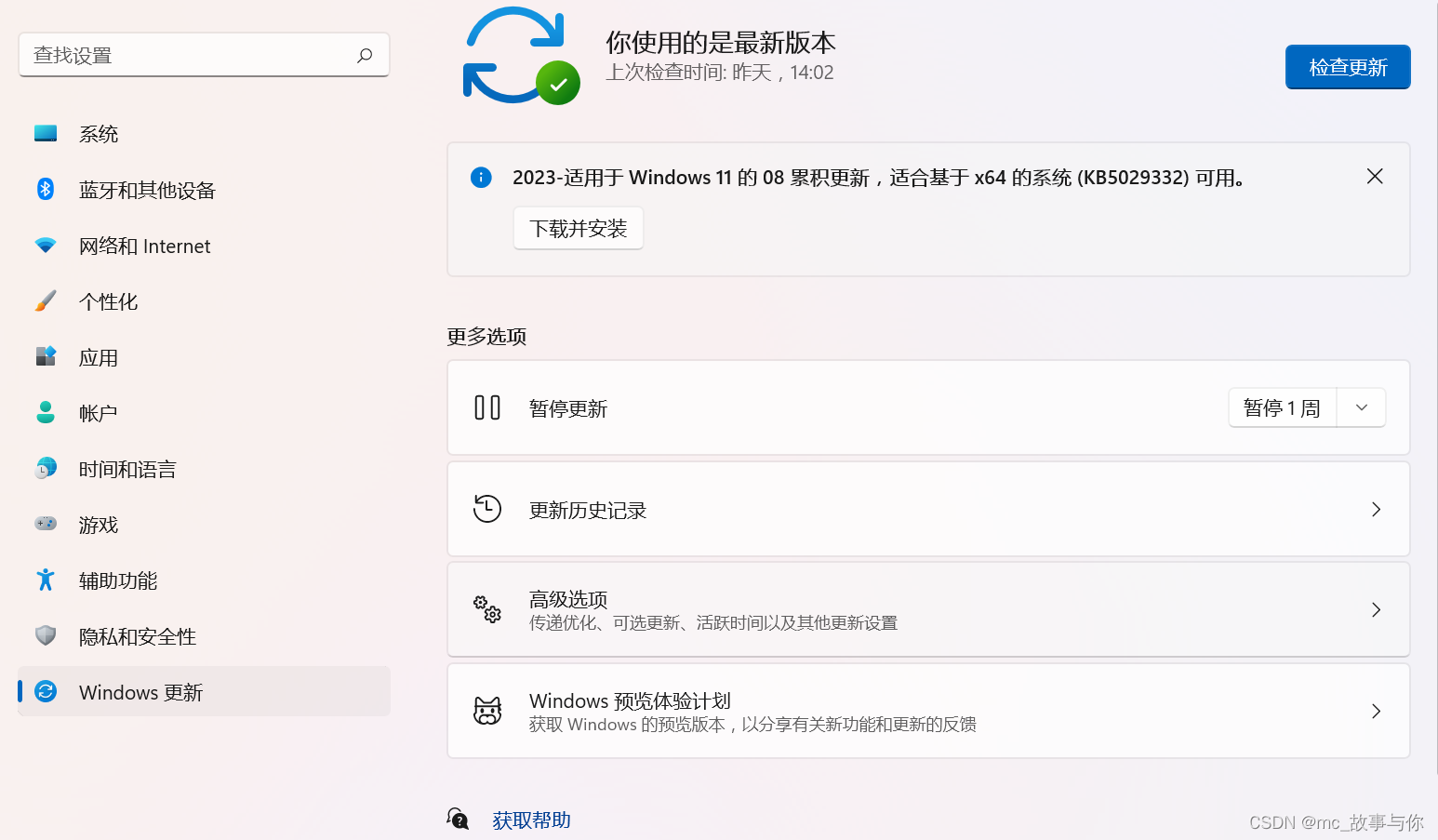This screenshot has height=840, width=1438.
Task: Click the 获取帮助 link
Action: tap(531, 820)
